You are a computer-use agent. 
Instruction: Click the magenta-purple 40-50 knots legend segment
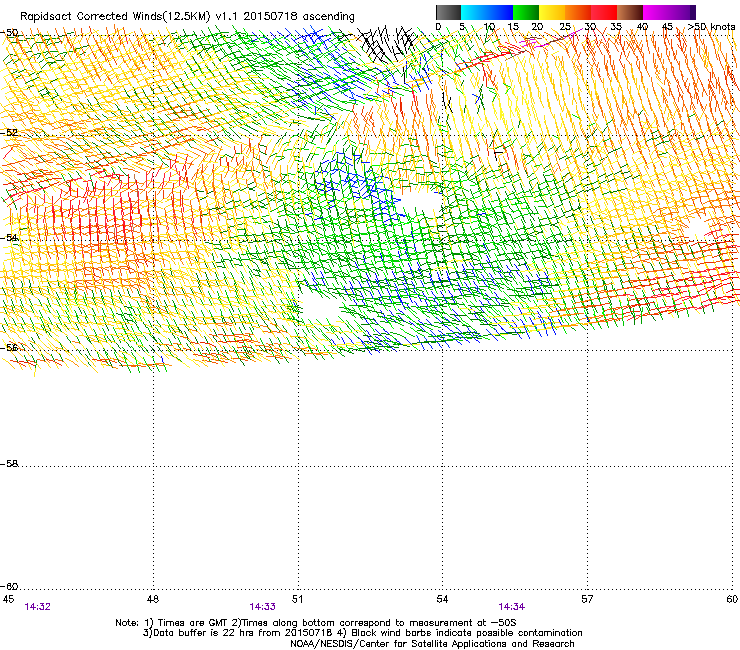(669, 12)
